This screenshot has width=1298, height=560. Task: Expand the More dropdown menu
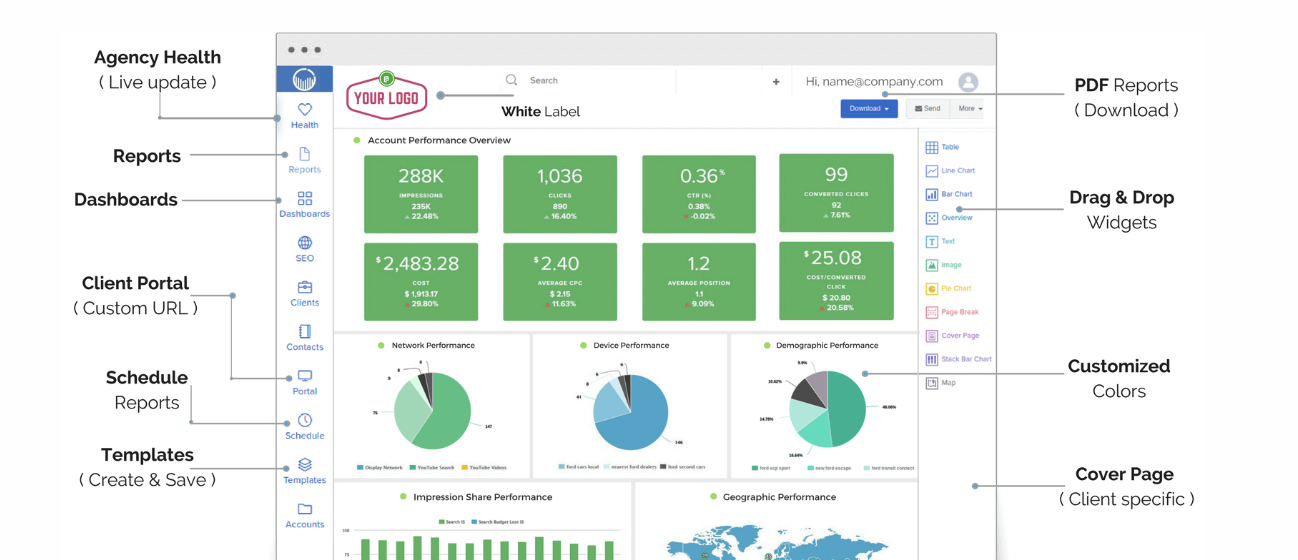pyautogui.click(x=970, y=109)
